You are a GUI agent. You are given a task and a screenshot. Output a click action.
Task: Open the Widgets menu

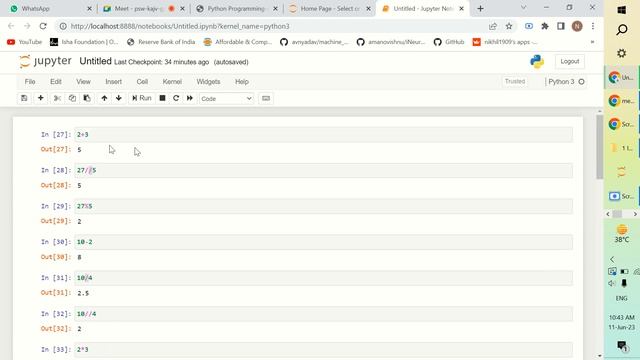click(208, 82)
